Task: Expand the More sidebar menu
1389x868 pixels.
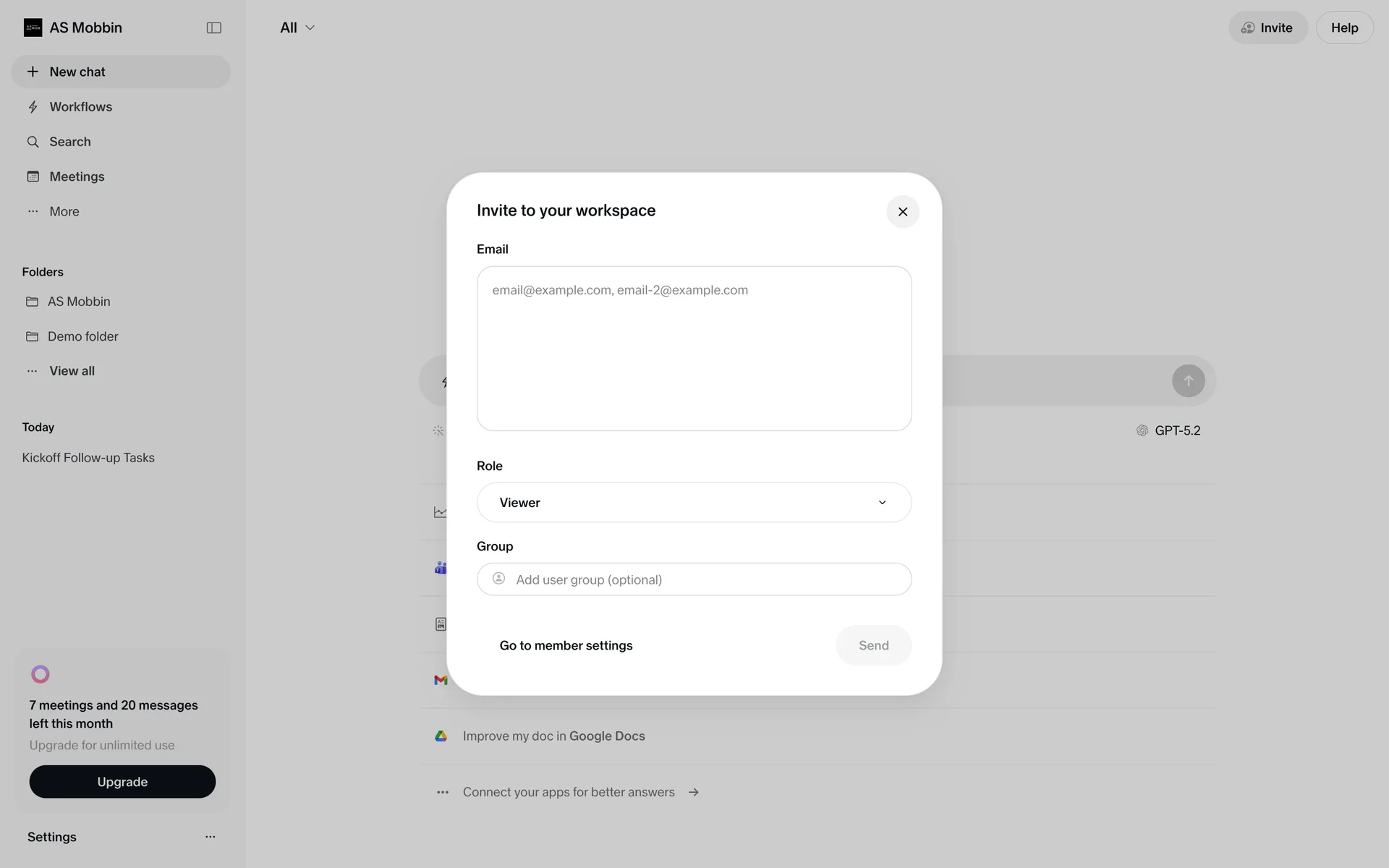Action: tap(64, 211)
